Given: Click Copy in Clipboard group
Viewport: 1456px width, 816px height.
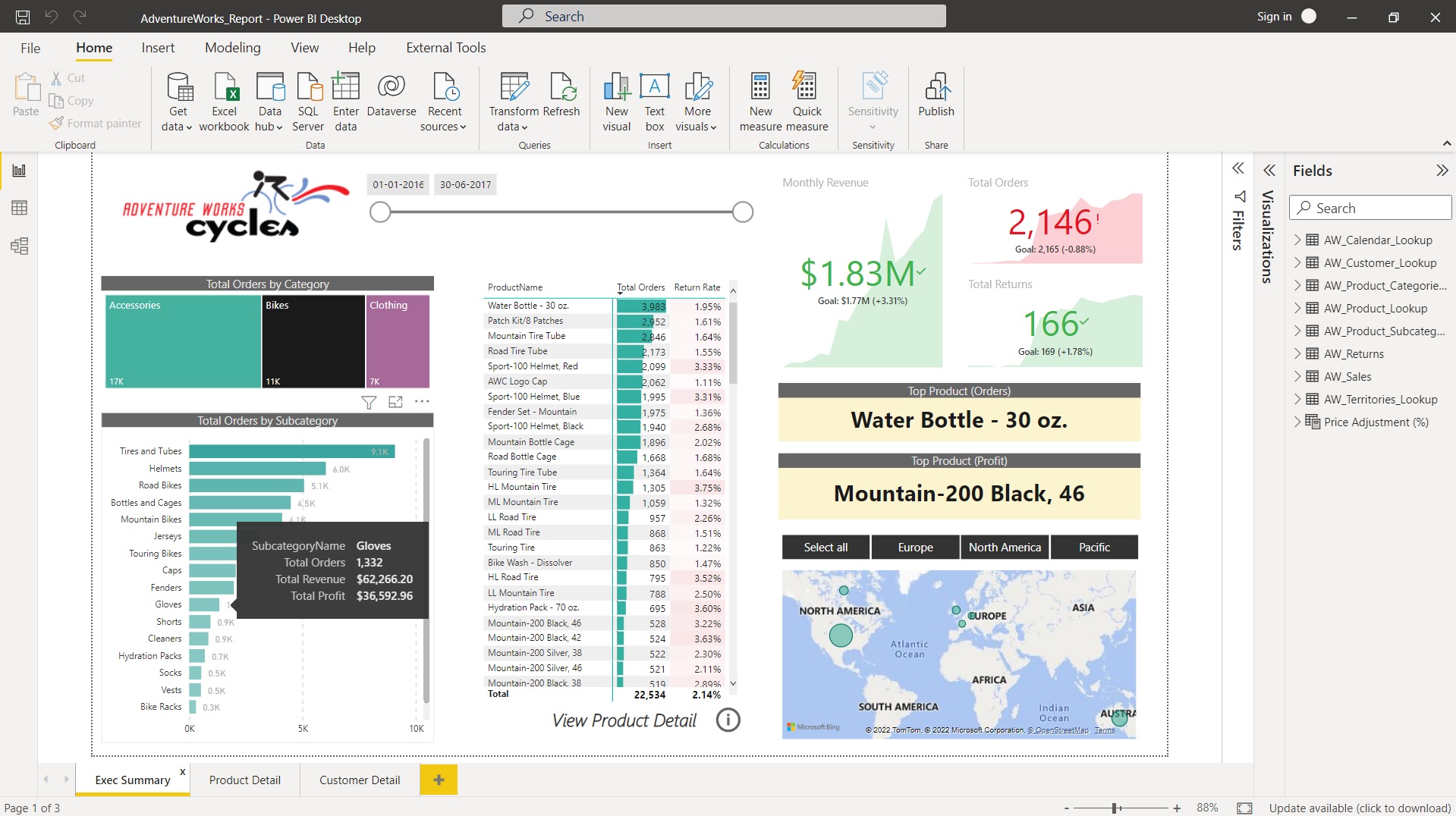Looking at the screenshot, I should pos(71,101).
